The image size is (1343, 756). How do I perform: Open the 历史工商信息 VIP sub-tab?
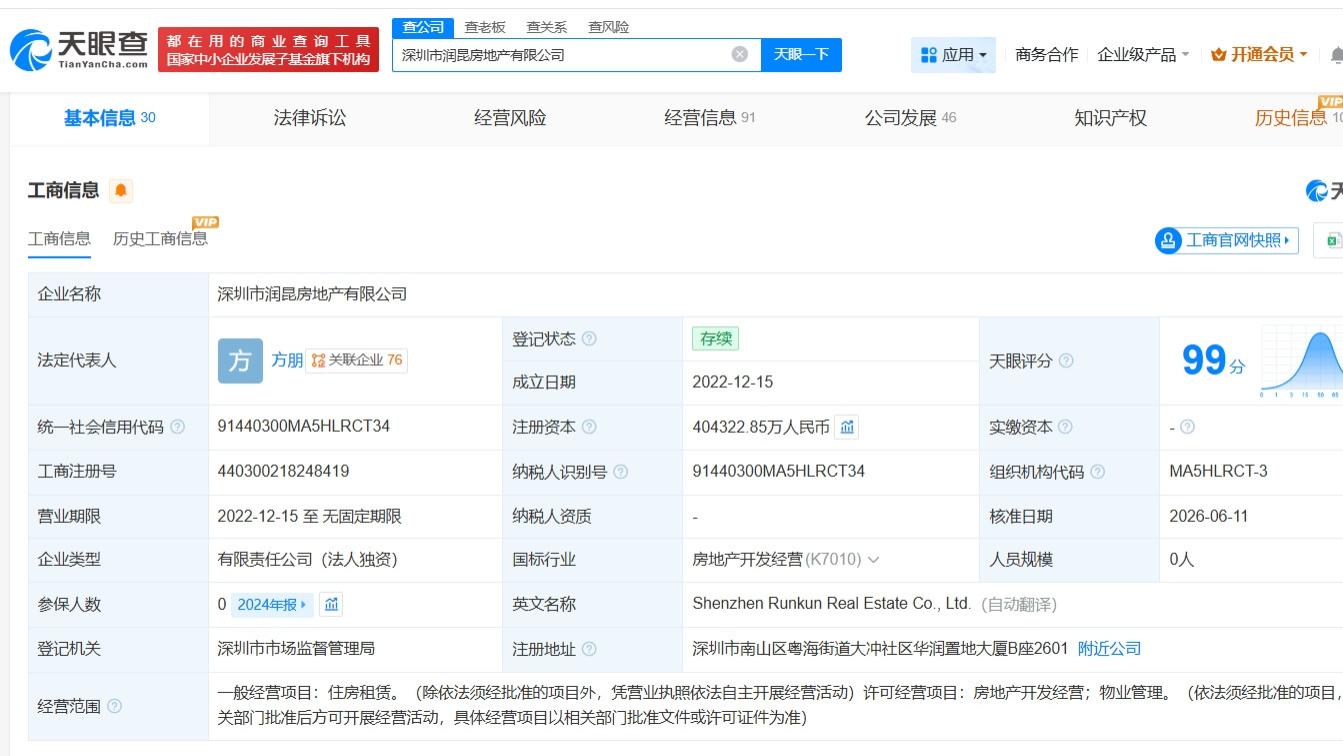pyautogui.click(x=160, y=239)
